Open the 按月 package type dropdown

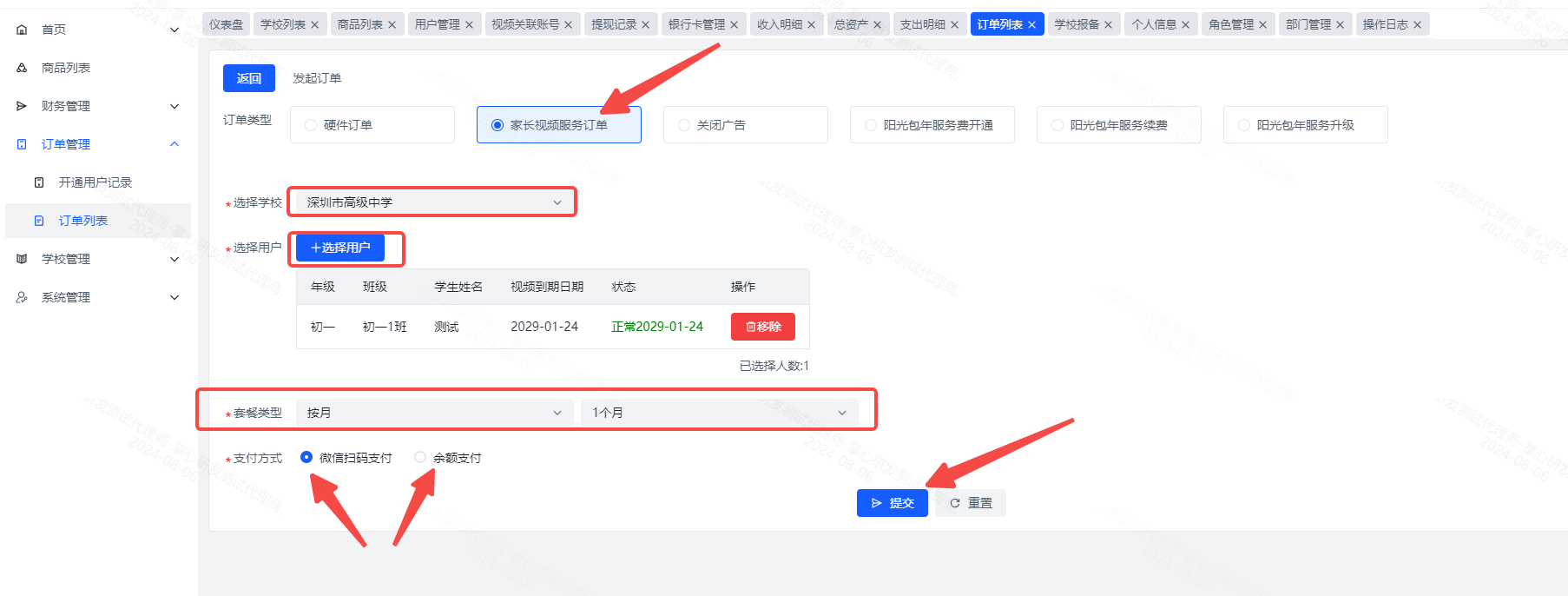pyautogui.click(x=434, y=413)
